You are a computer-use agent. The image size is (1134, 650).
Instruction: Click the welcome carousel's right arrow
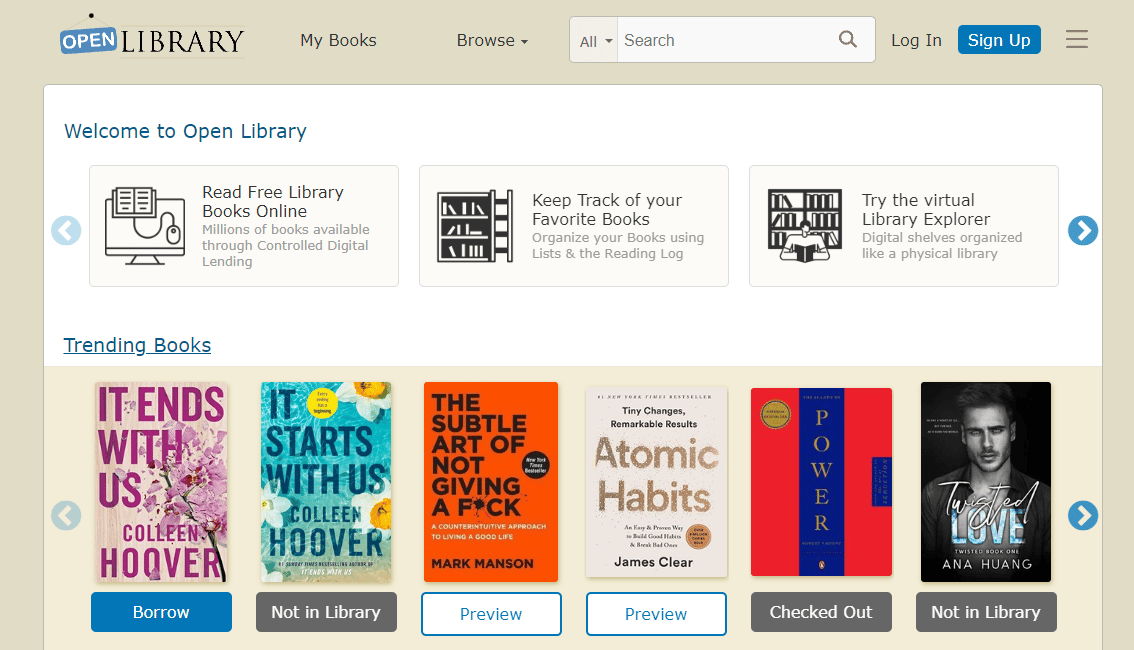point(1082,230)
